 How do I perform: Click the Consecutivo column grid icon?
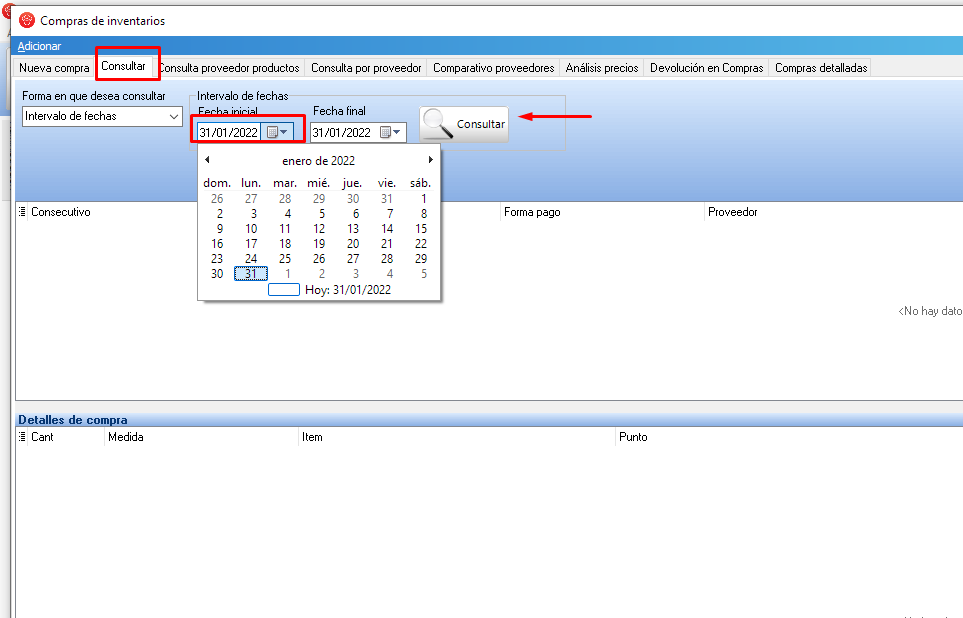23,212
